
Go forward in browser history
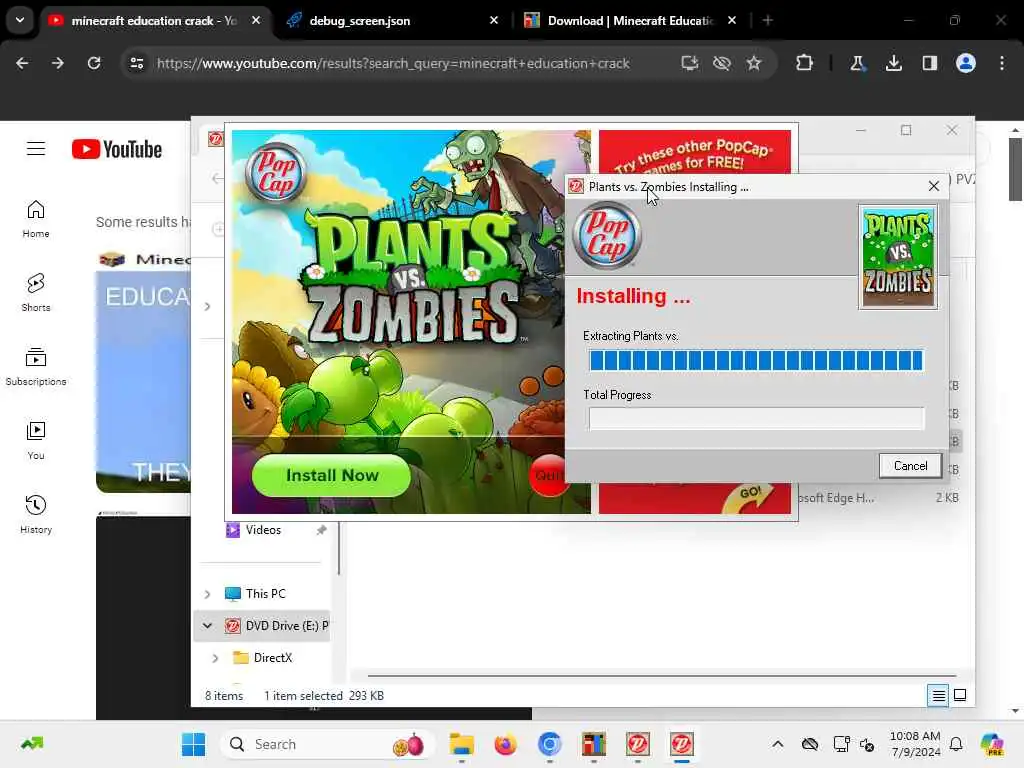pos(57,63)
